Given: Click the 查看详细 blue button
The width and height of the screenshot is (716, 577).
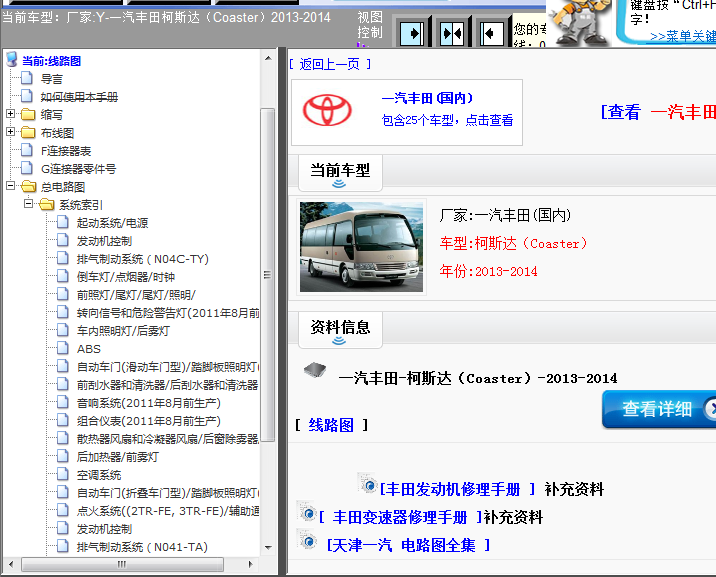Looking at the screenshot, I should (x=658, y=409).
